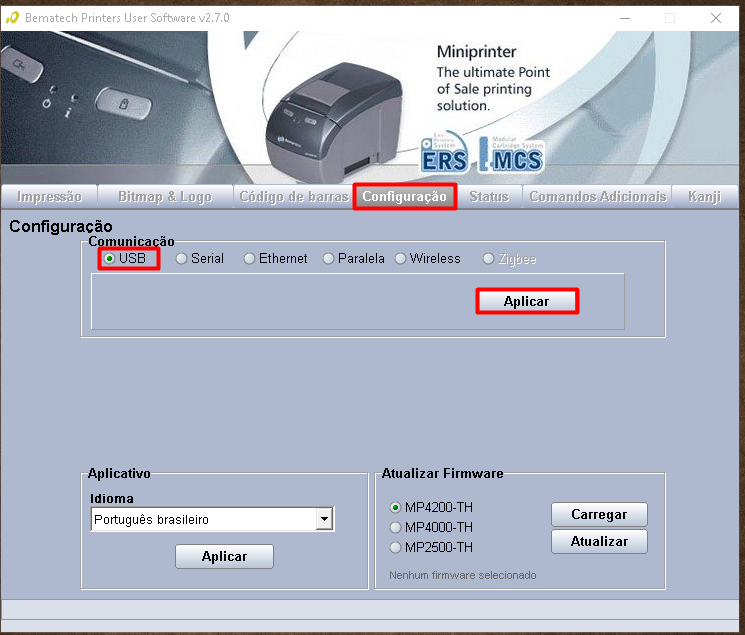Click the MCS logo in banner
The image size is (745, 635).
pyautogui.click(x=511, y=154)
